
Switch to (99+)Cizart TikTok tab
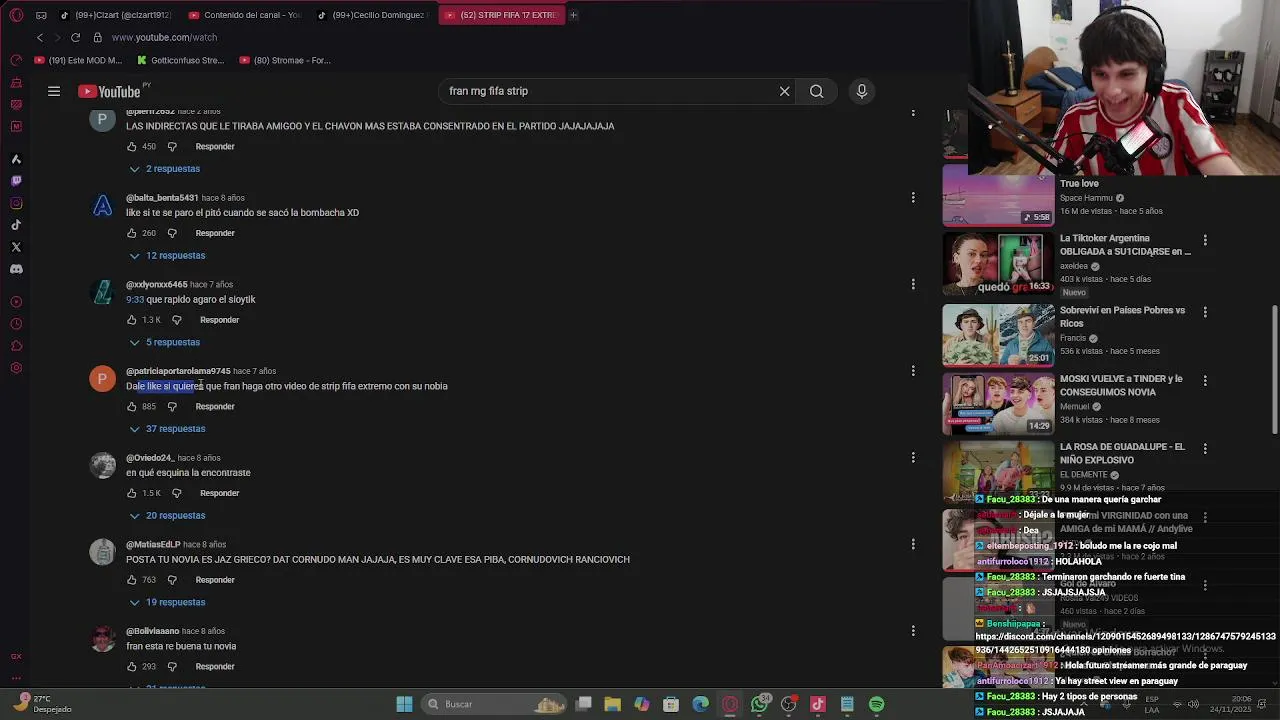[115, 15]
